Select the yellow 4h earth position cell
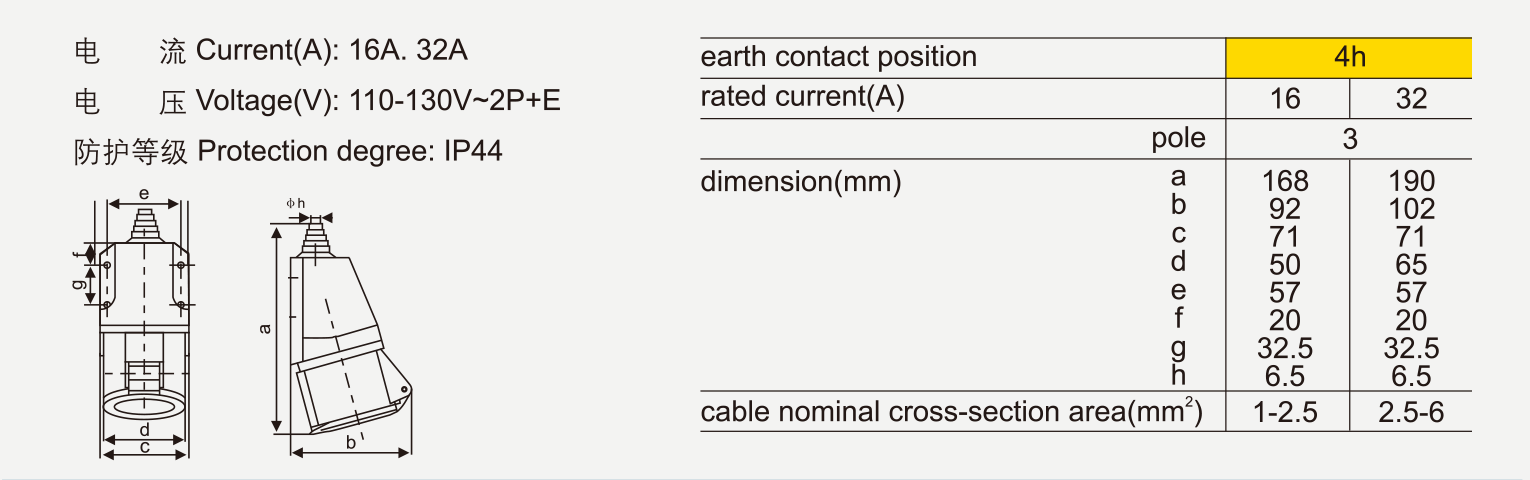 pyautogui.click(x=1349, y=58)
